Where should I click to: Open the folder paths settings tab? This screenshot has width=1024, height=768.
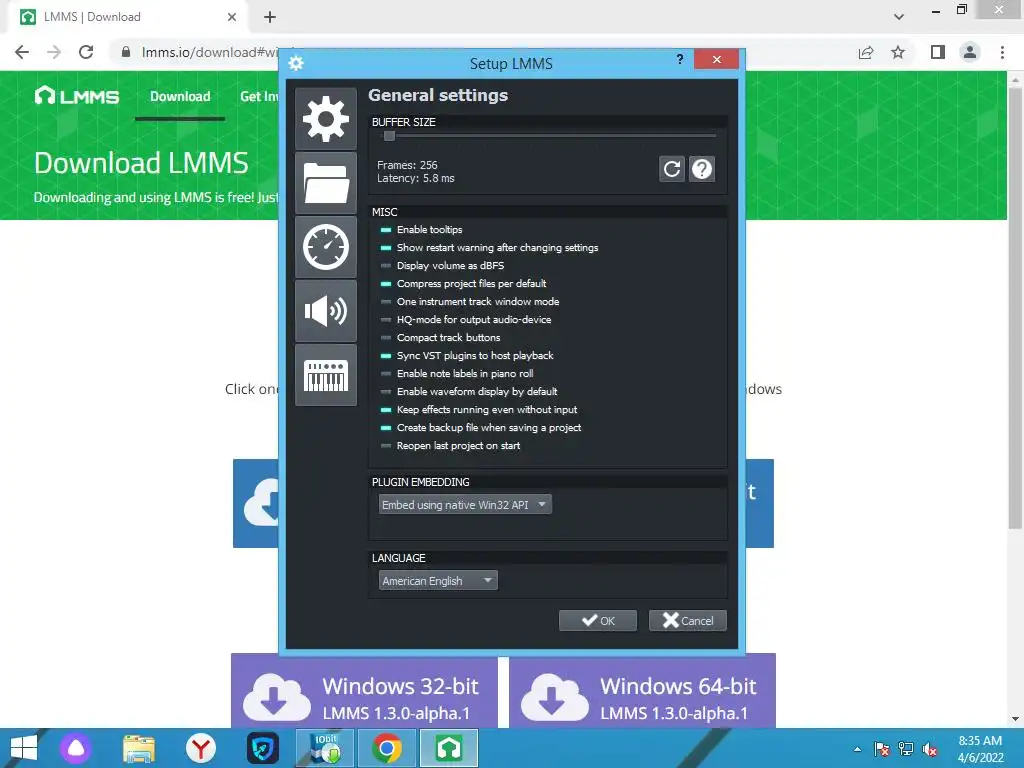coord(326,184)
